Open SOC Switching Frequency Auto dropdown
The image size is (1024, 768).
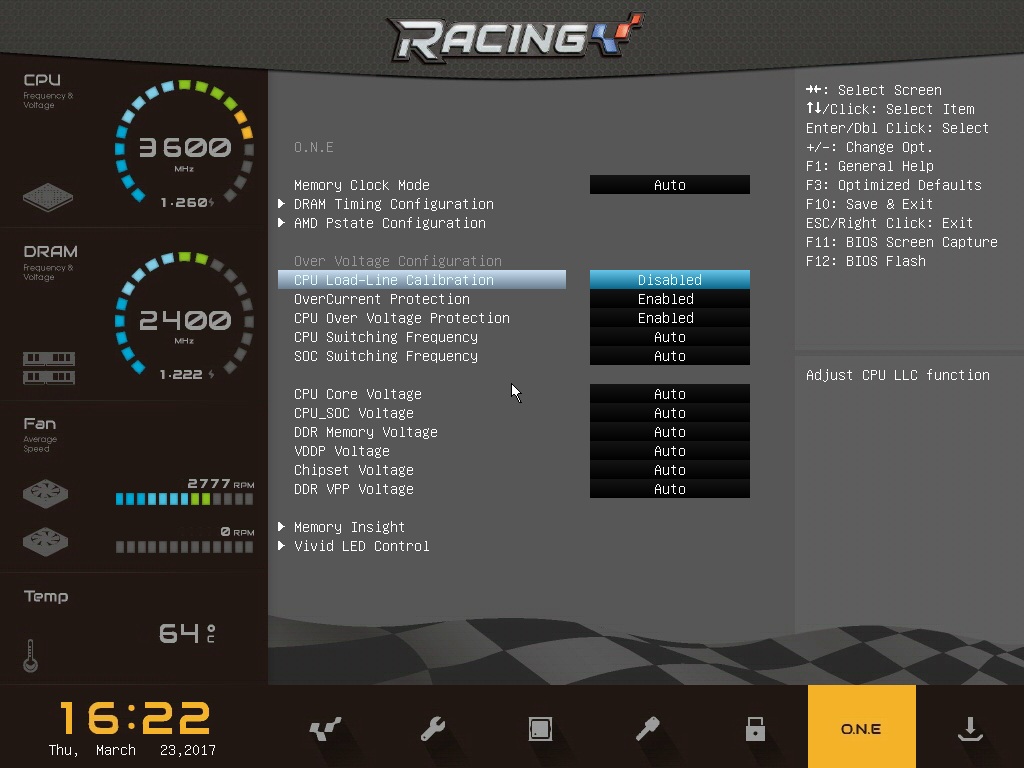[x=669, y=355]
